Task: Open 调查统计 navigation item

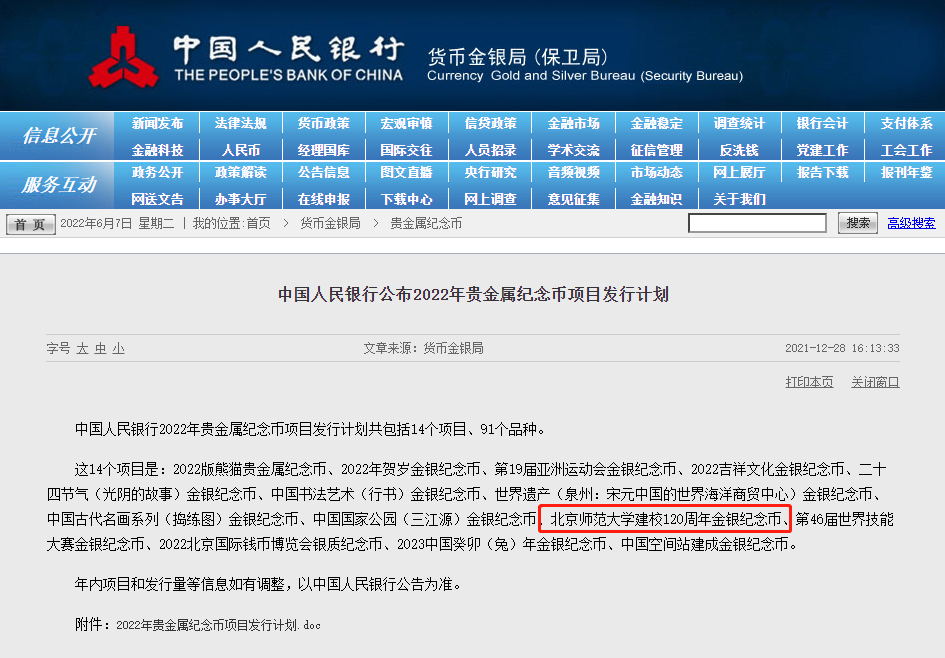Action: (739, 124)
